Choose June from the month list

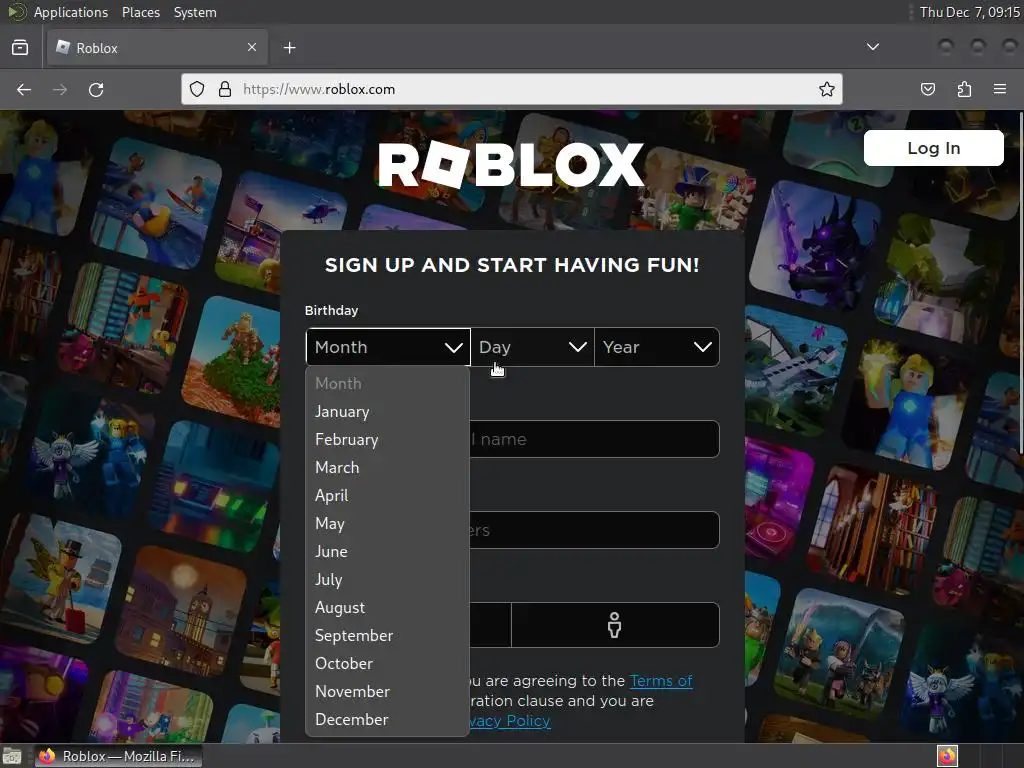tap(387, 552)
